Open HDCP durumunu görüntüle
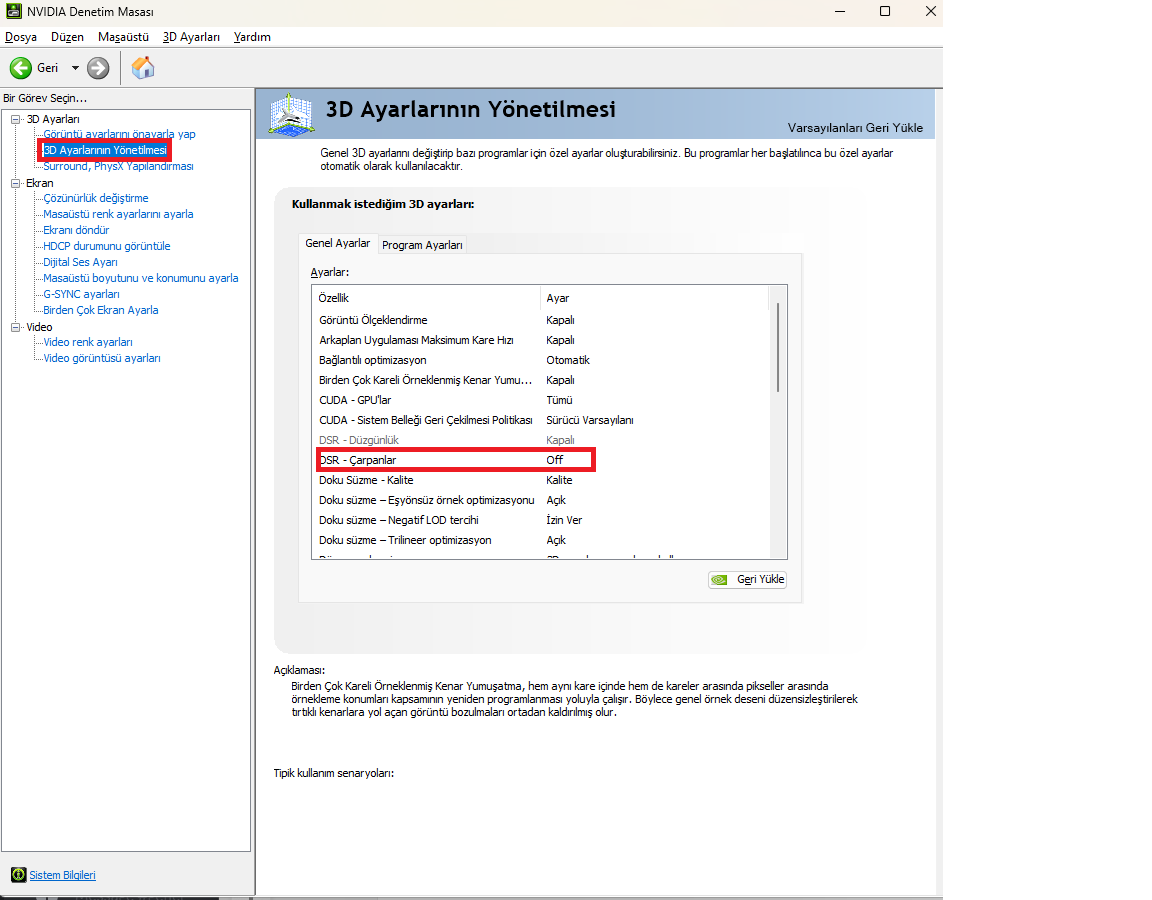 [107, 246]
